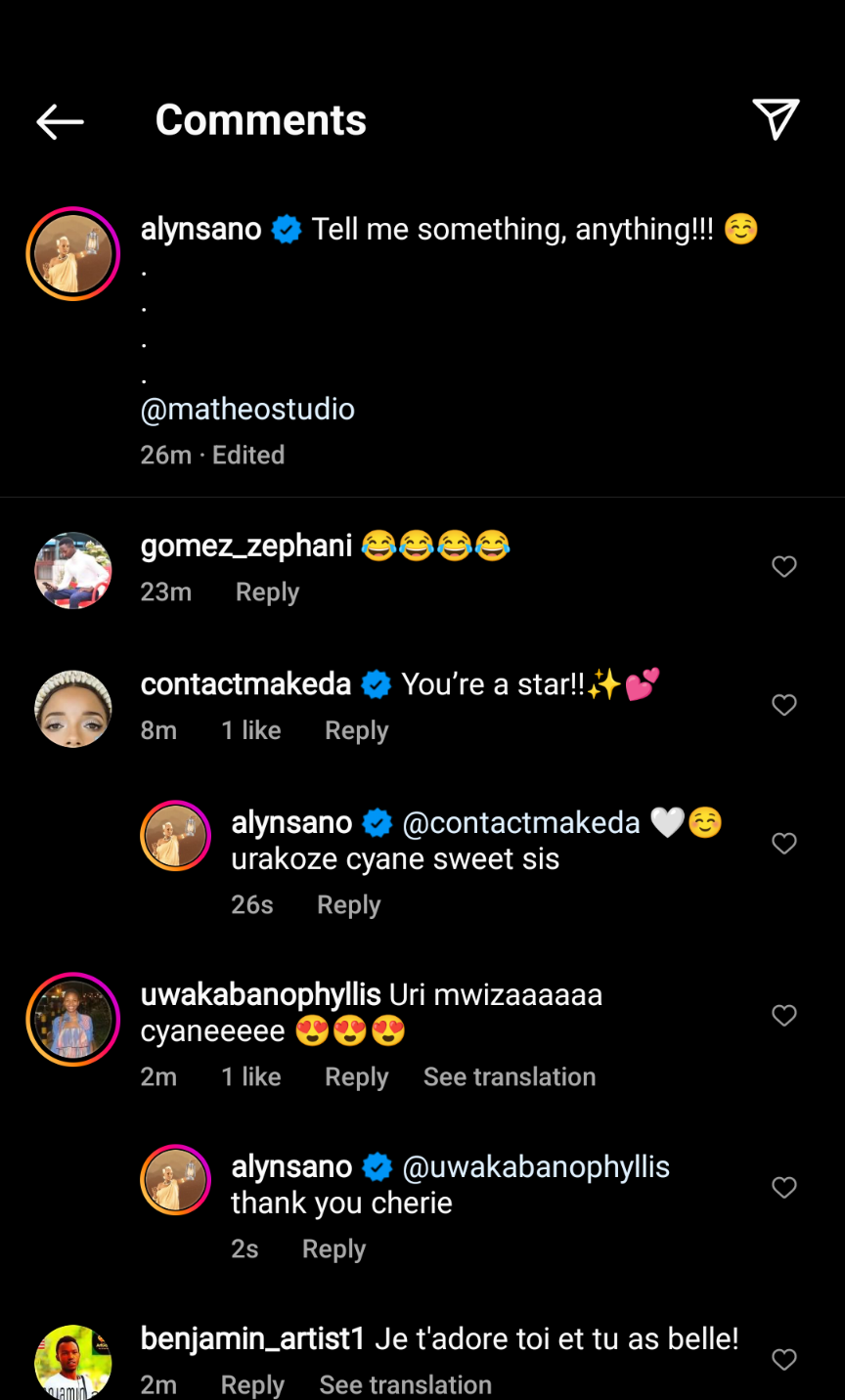845x1400 pixels.
Task: Heart benjamin_artist1's French comment
Action: (x=784, y=1359)
